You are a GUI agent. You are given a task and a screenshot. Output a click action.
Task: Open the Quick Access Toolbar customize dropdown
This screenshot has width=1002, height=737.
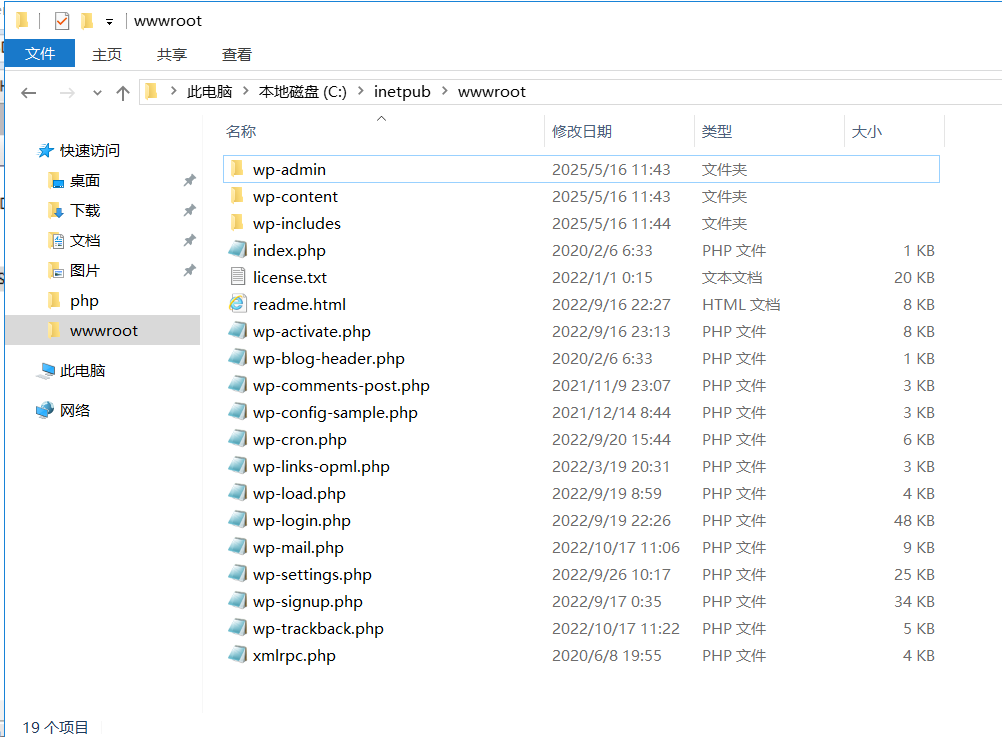pos(109,22)
